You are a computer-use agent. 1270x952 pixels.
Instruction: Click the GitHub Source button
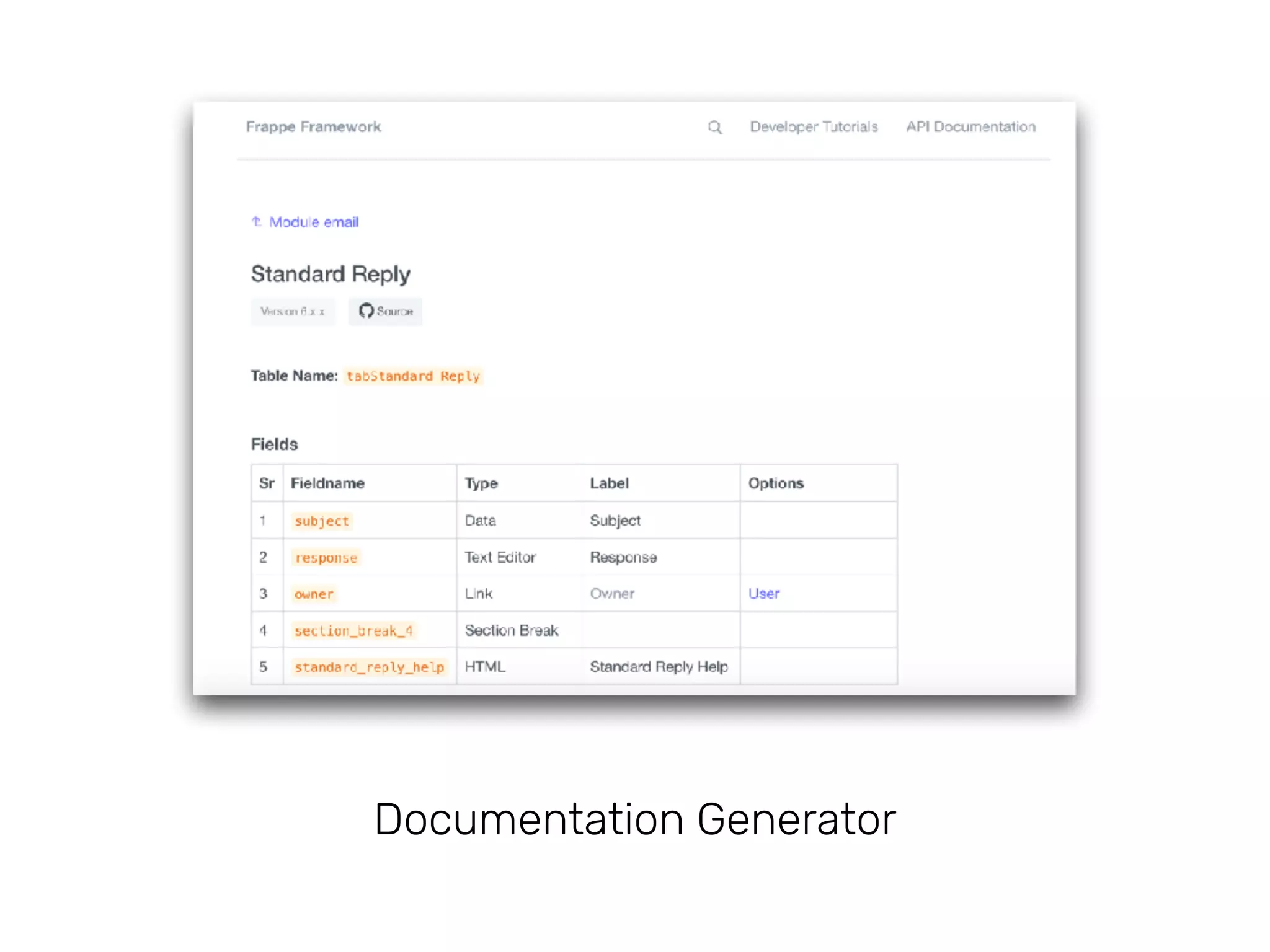(385, 311)
